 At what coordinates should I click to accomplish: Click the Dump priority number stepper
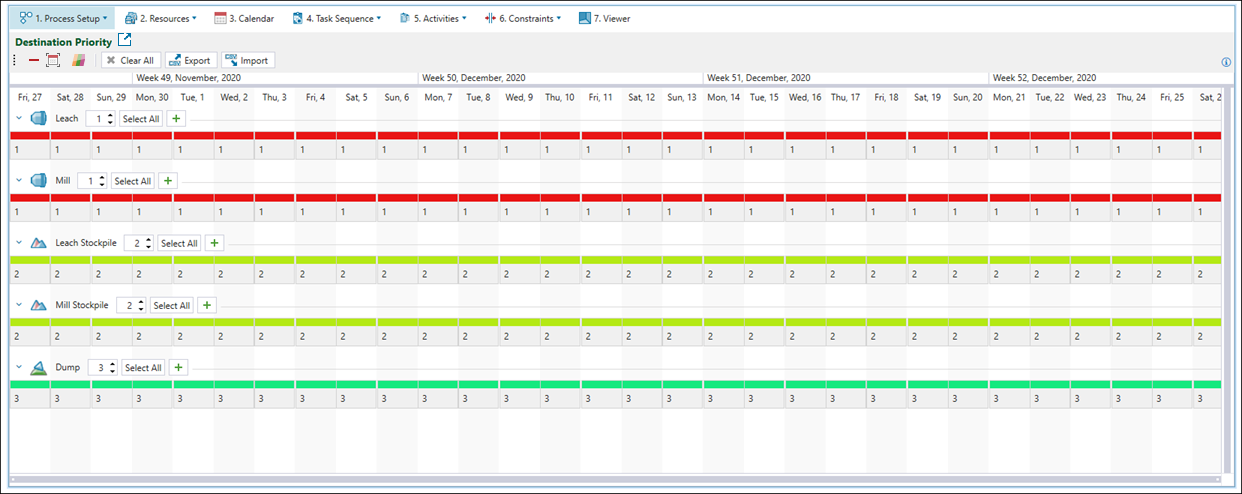tap(103, 367)
